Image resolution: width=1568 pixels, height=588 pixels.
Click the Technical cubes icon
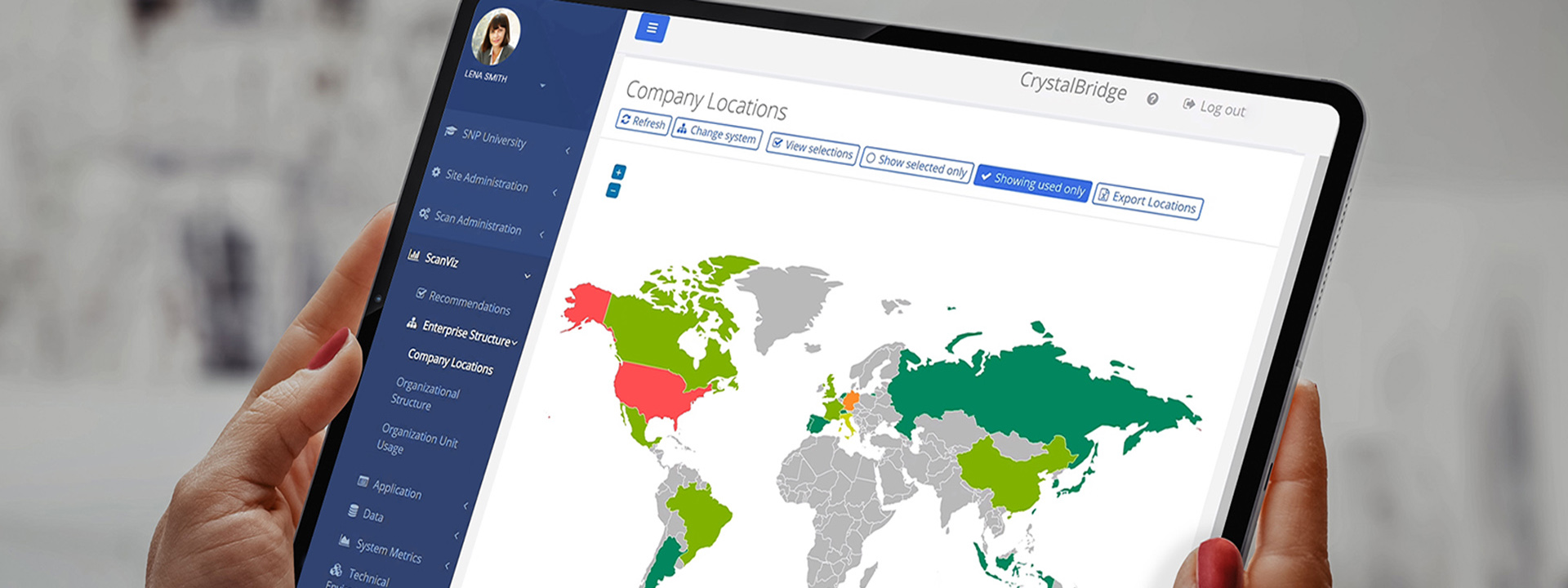pyautogui.click(x=336, y=570)
